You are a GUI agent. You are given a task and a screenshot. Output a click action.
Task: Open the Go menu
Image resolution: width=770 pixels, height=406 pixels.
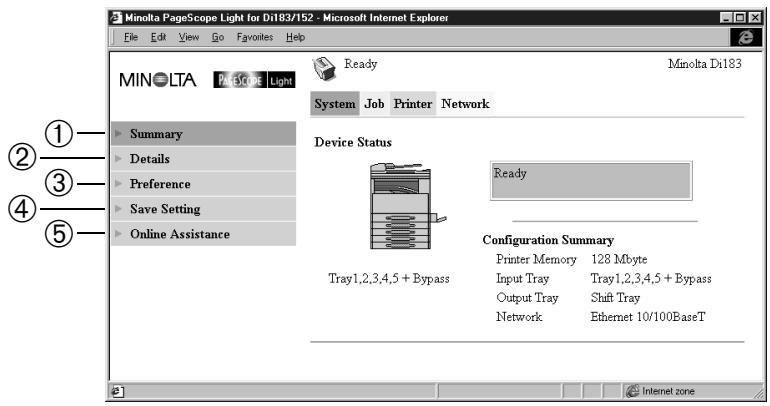tap(218, 37)
